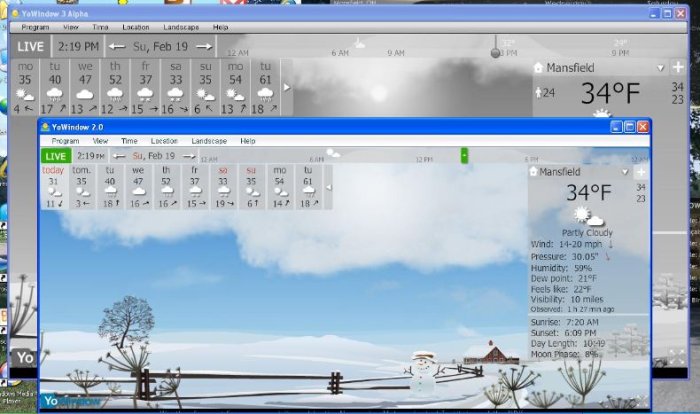This screenshot has height=414, width=700.
Task: Go to next day in YoWindow 2.0
Action: [x=189, y=156]
